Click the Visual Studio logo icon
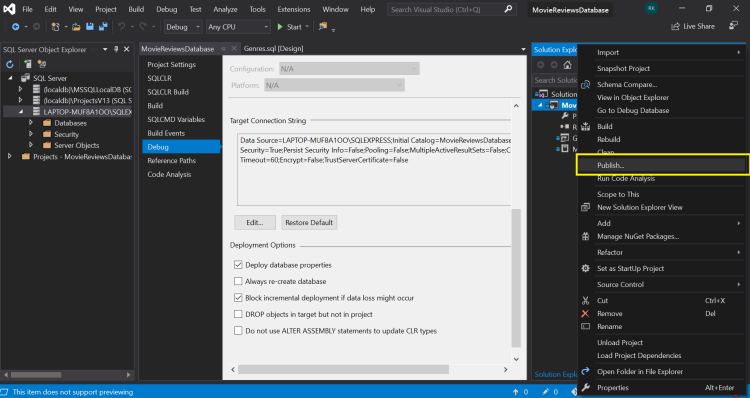Screen dimensions: 750x398 (9, 9)
